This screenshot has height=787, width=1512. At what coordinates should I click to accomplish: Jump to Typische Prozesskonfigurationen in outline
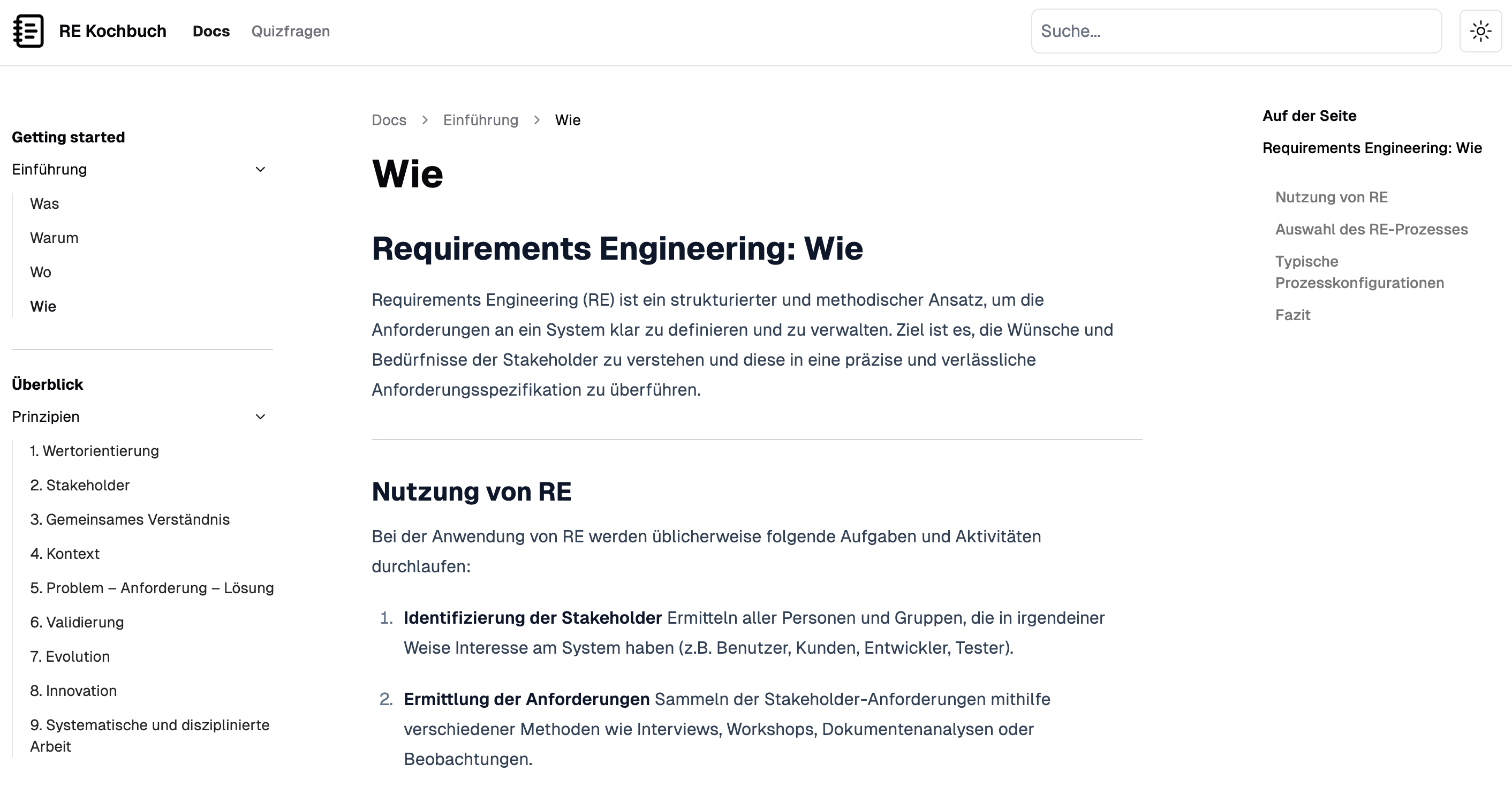(x=1359, y=273)
